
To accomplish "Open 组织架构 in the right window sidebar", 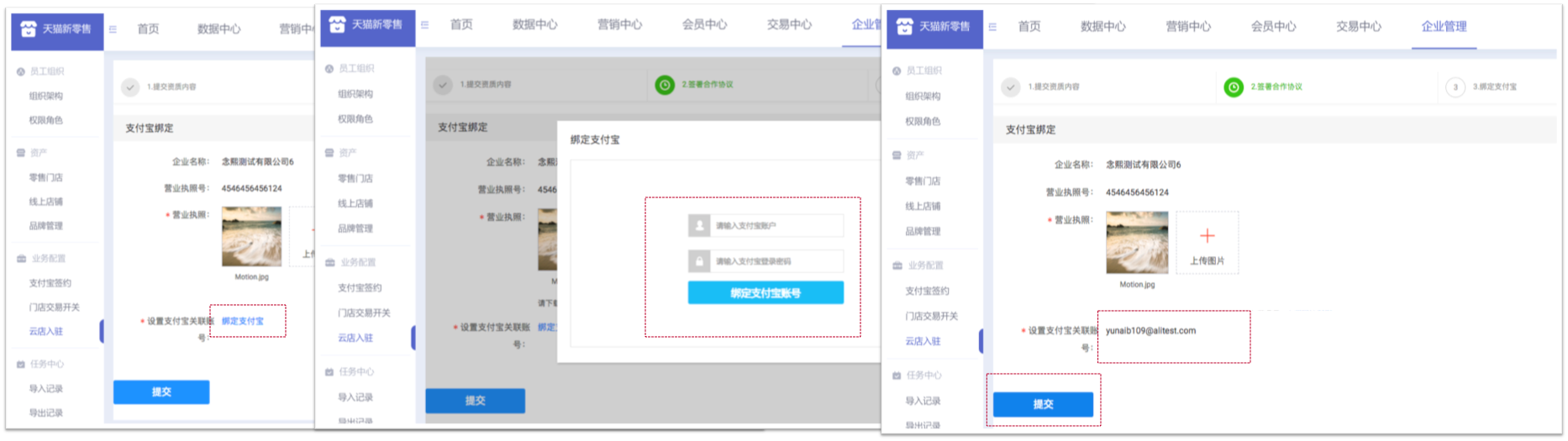I will [923, 97].
